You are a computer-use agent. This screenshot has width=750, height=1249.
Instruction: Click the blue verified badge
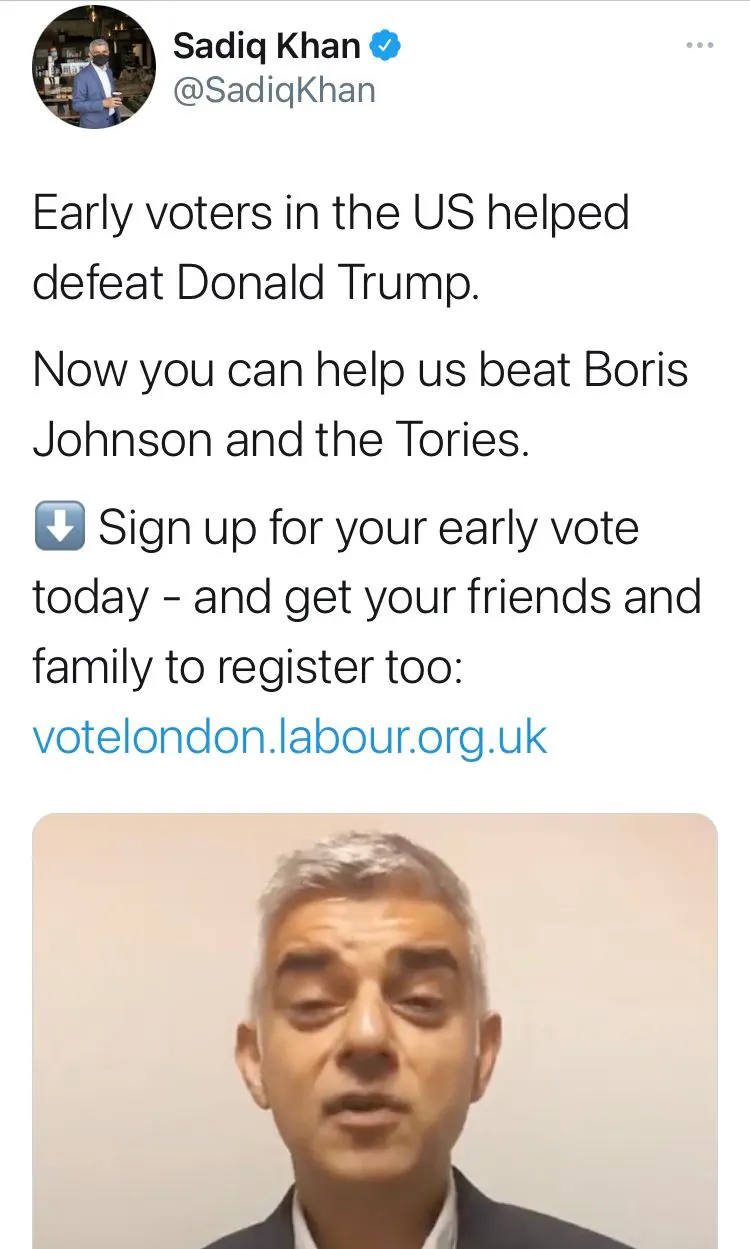coord(386,45)
